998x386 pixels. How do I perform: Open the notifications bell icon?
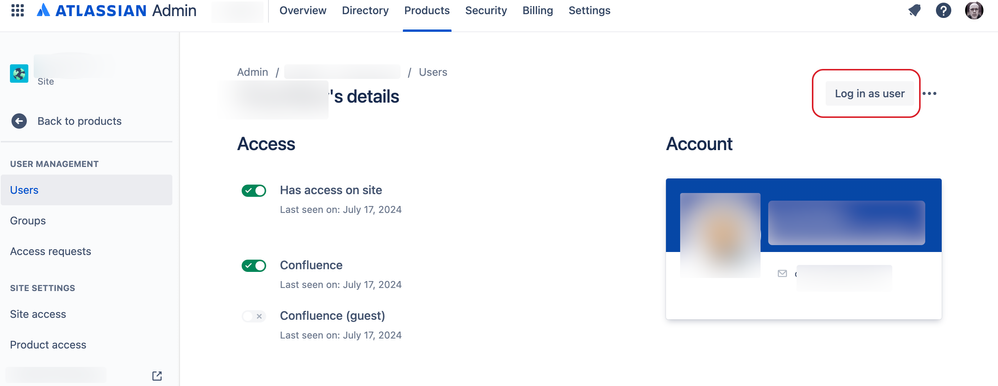[915, 10]
